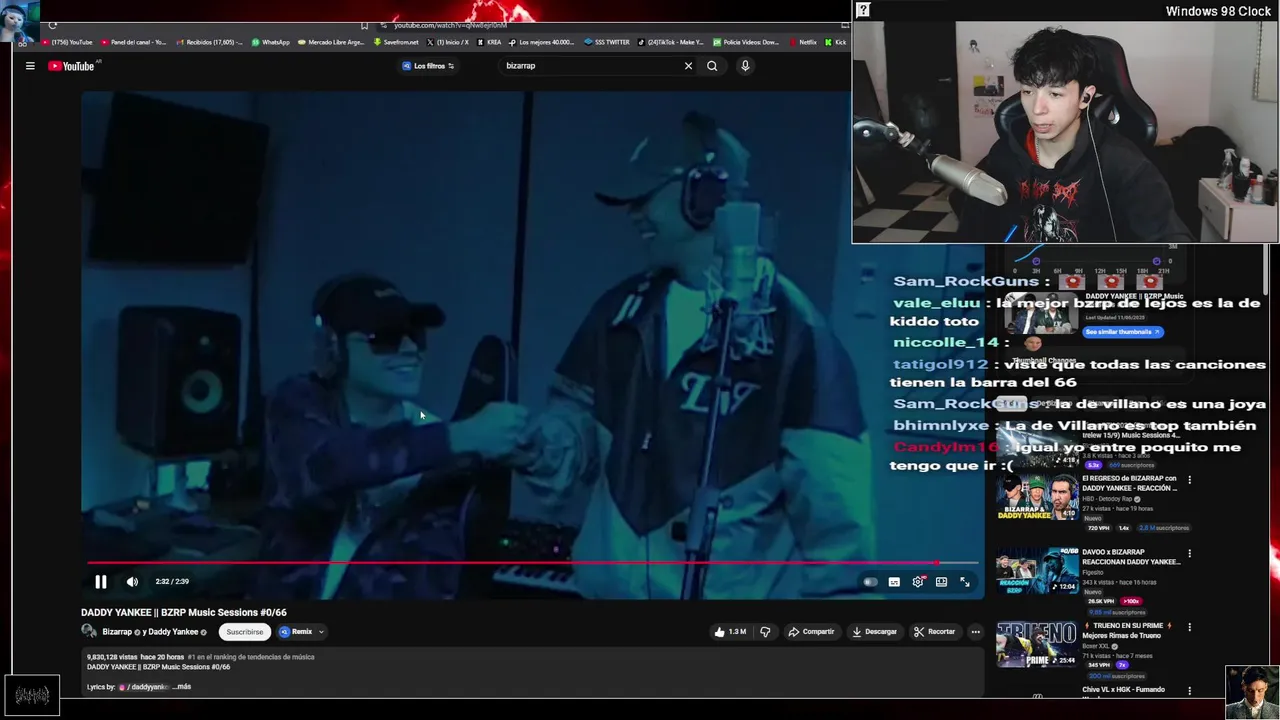The width and height of the screenshot is (1280, 720).
Task: Pause the video playback
Action: 101,582
